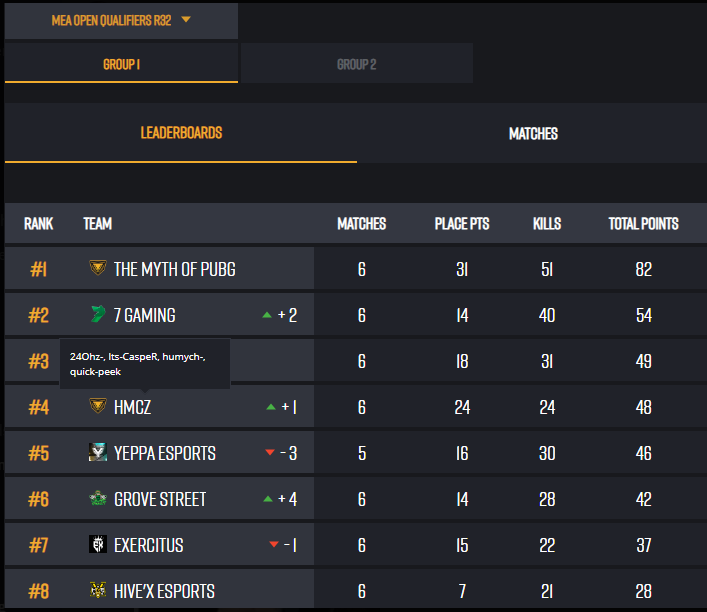
Task: Click the Rank column header
Action: [x=38, y=224]
